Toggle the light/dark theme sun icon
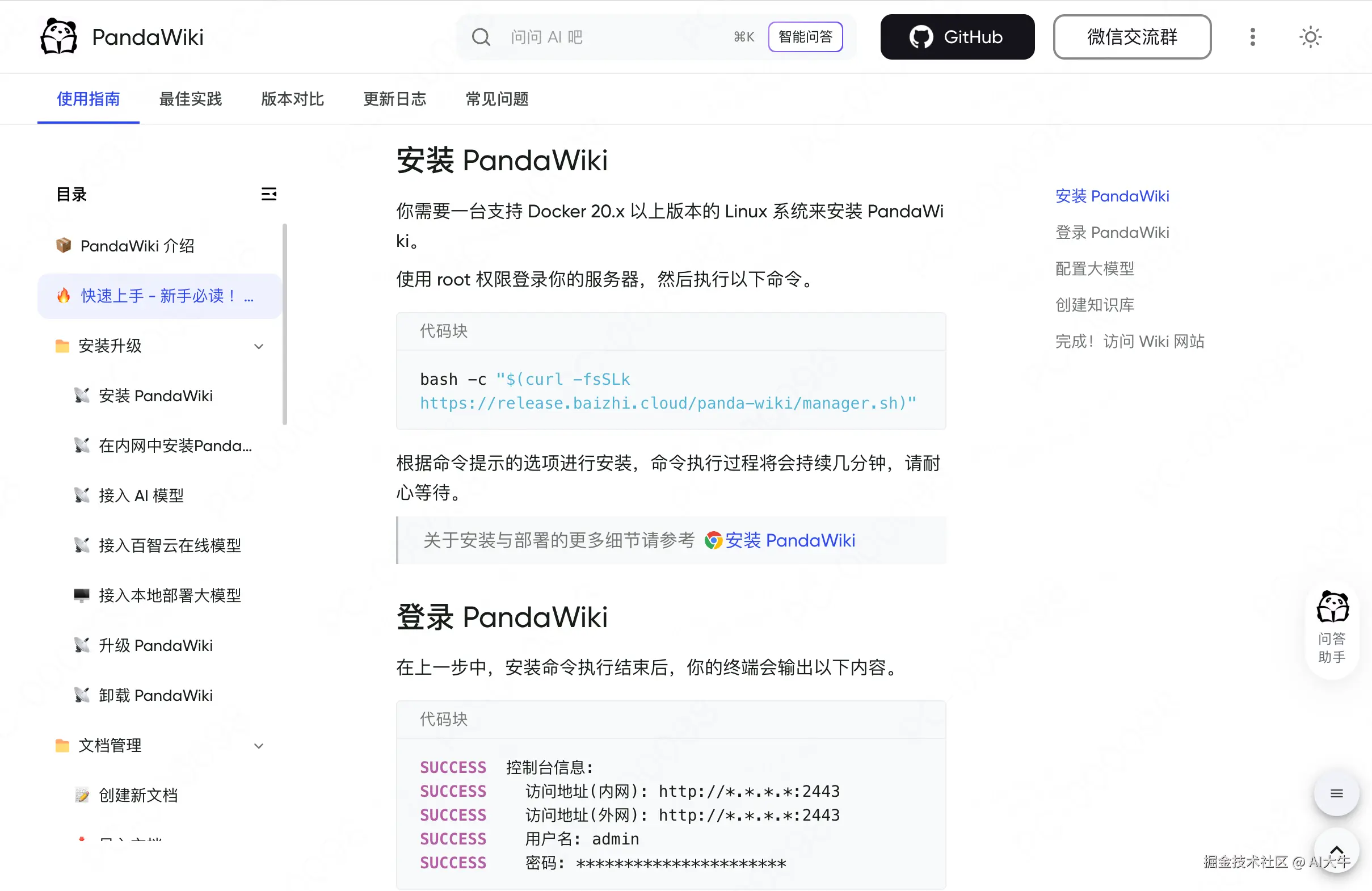Screen dimensions: 1372x891 pyautogui.click(x=1310, y=37)
